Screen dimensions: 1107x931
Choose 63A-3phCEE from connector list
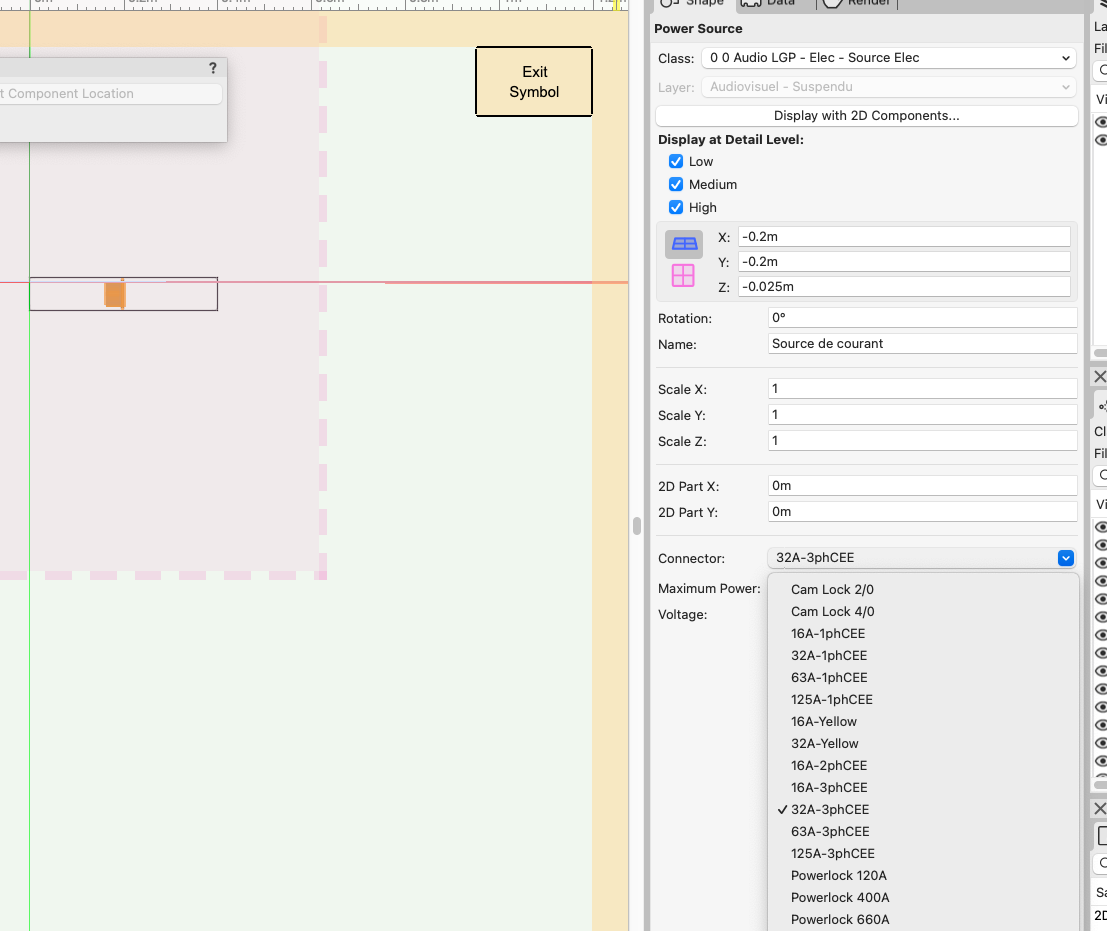[x=830, y=832]
